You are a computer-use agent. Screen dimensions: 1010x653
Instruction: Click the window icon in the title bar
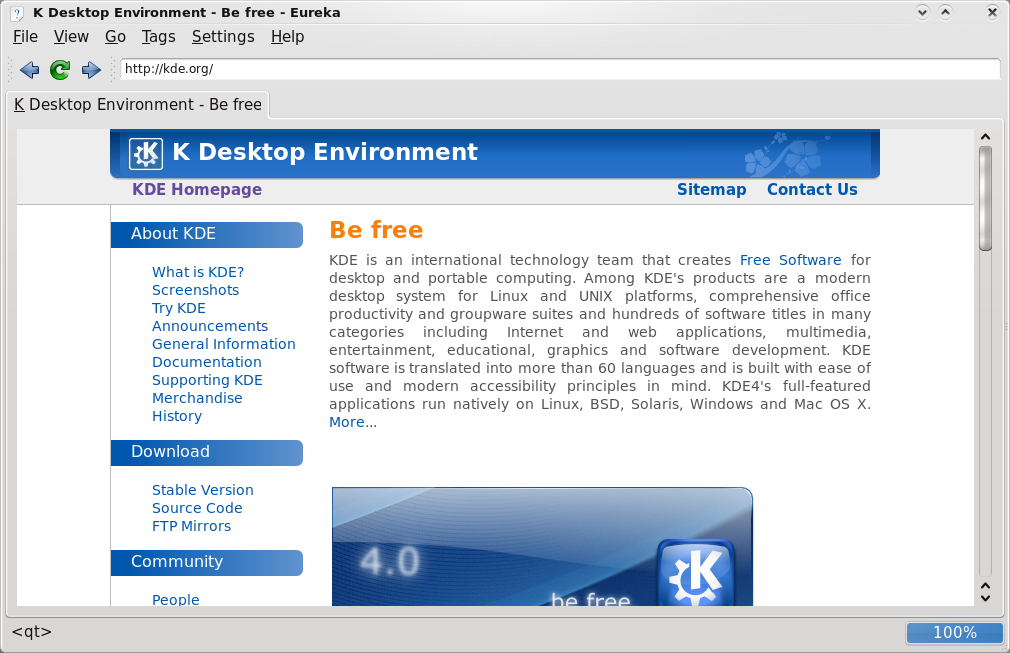[17, 13]
